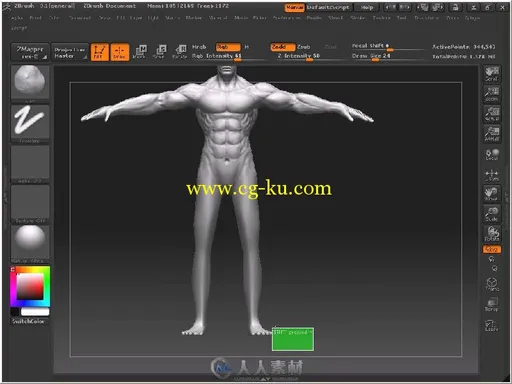Enable Zcut mode

(x=331, y=47)
